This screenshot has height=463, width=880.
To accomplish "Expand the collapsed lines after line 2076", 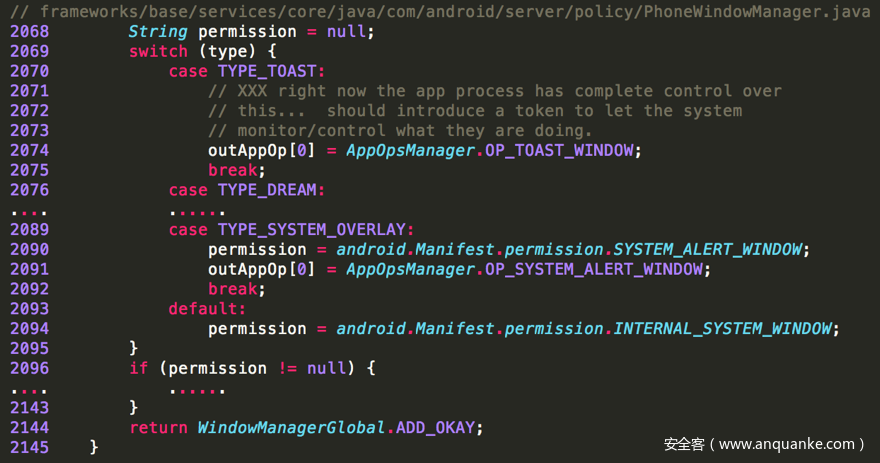I will 29,210.
